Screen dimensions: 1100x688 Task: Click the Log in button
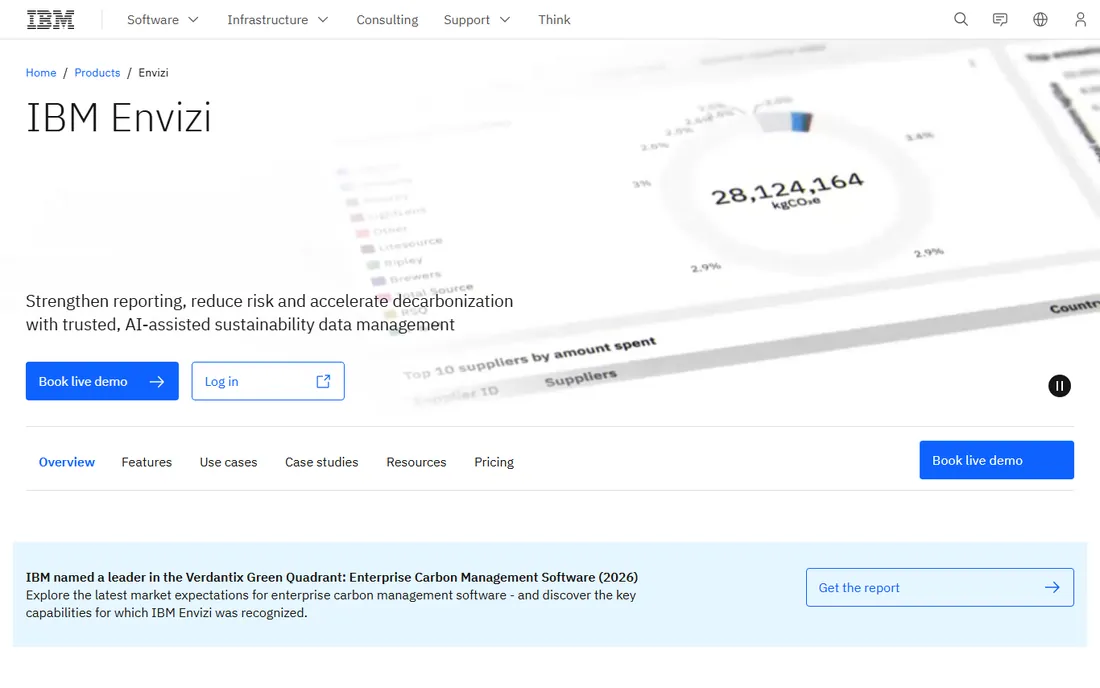[x=268, y=381]
